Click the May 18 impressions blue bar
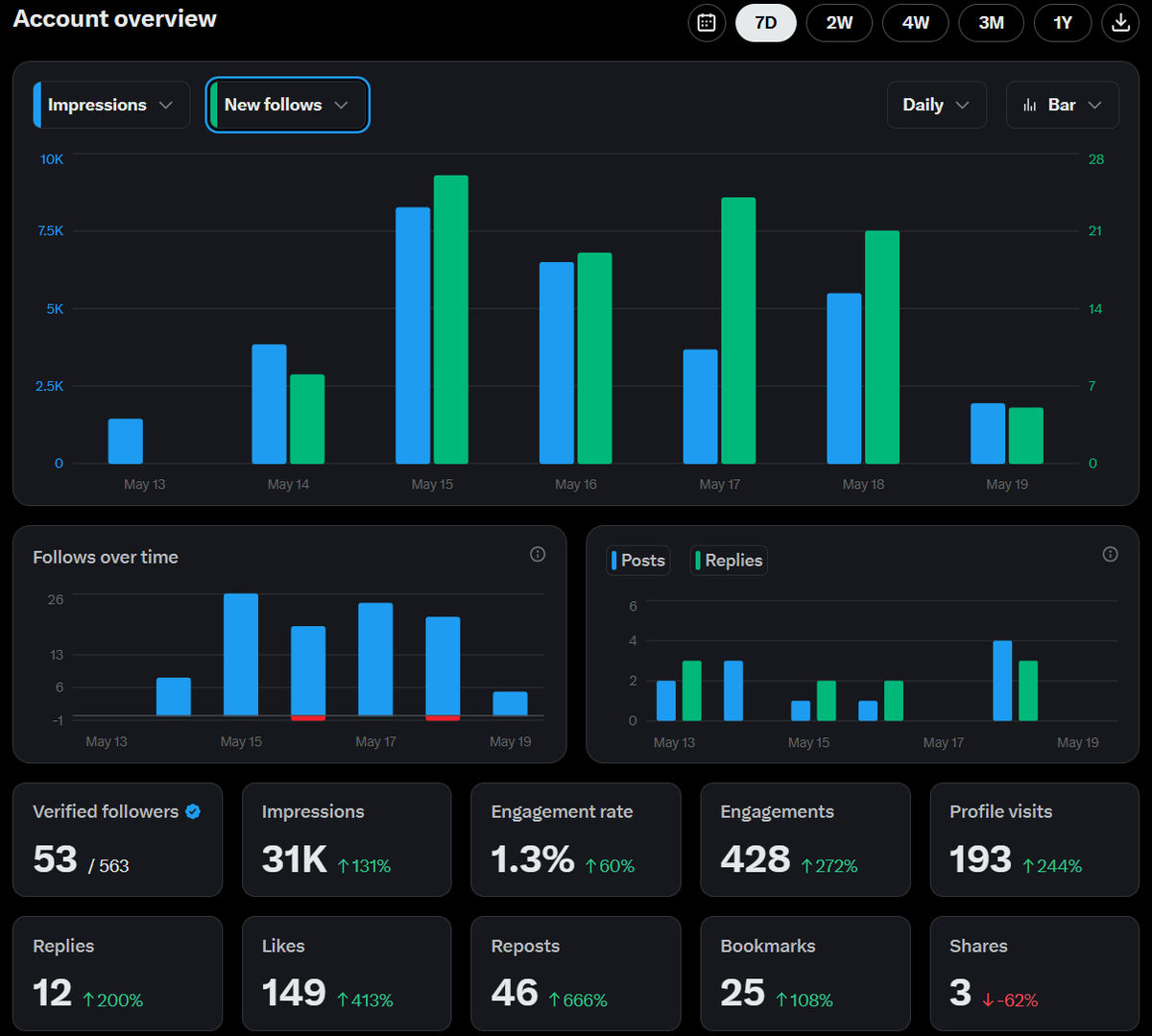 pos(844,378)
